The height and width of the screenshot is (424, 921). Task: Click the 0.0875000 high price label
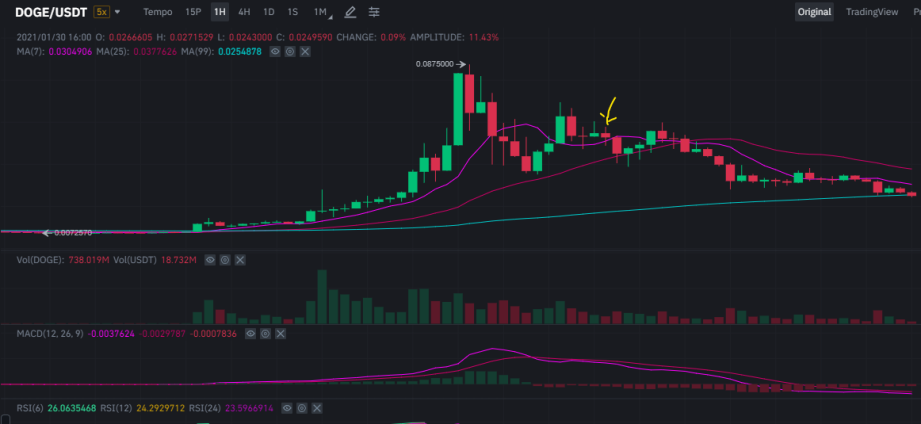point(435,64)
